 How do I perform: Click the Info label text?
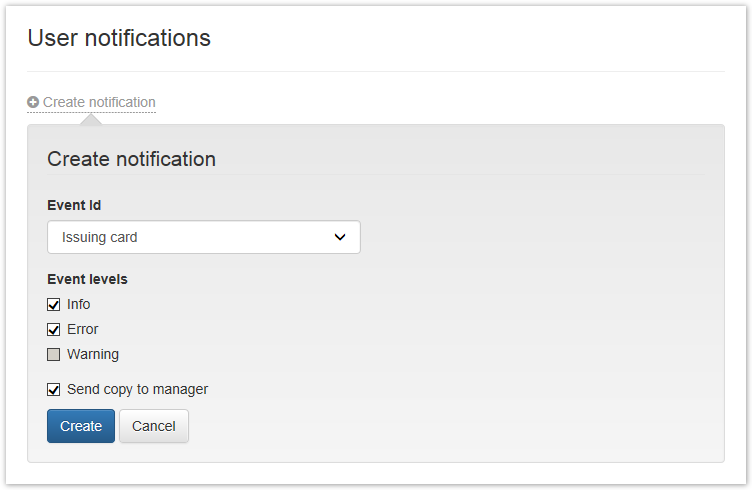(x=78, y=304)
